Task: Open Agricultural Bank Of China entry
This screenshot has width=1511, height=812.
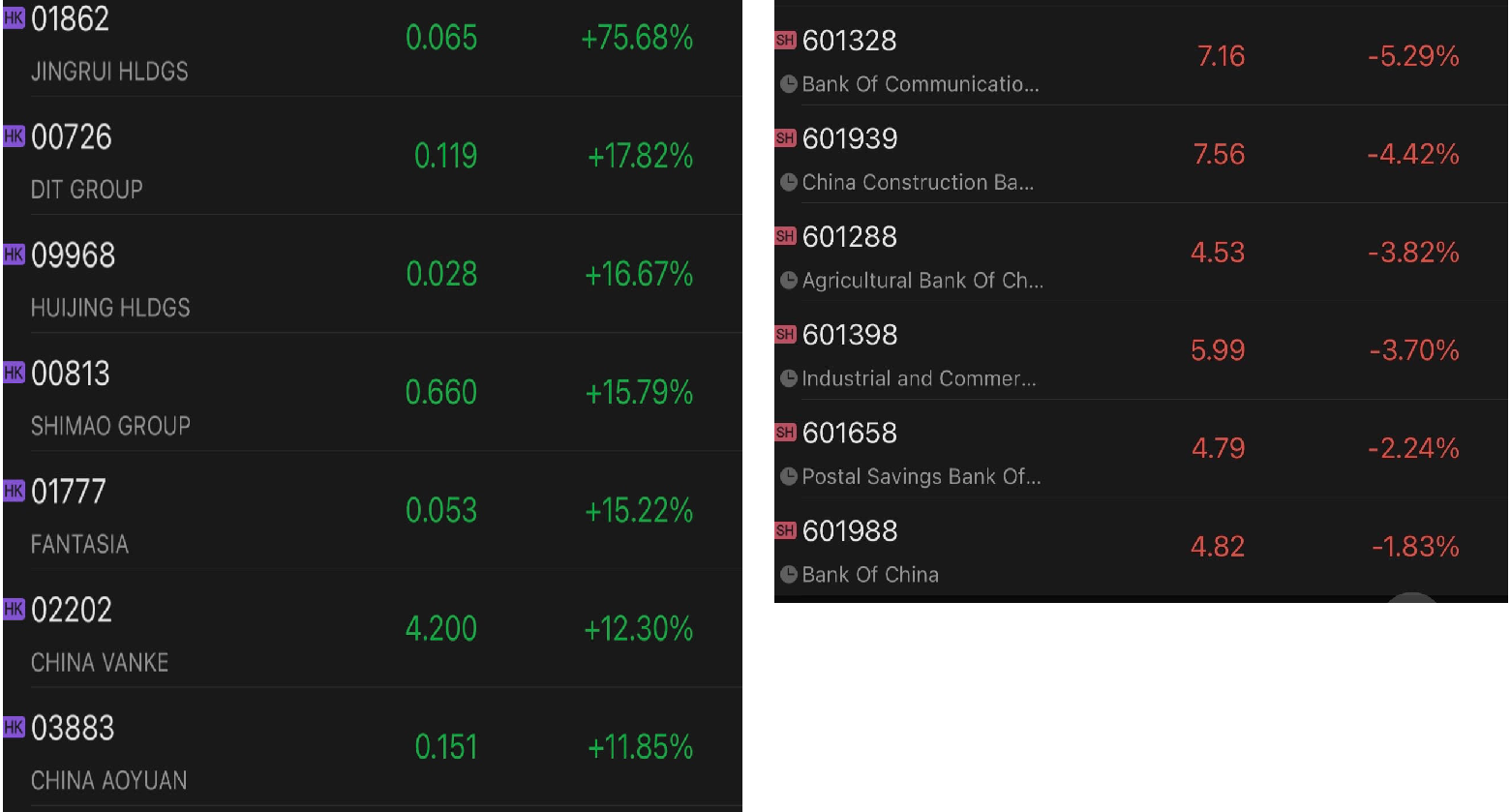Action: 922,281
